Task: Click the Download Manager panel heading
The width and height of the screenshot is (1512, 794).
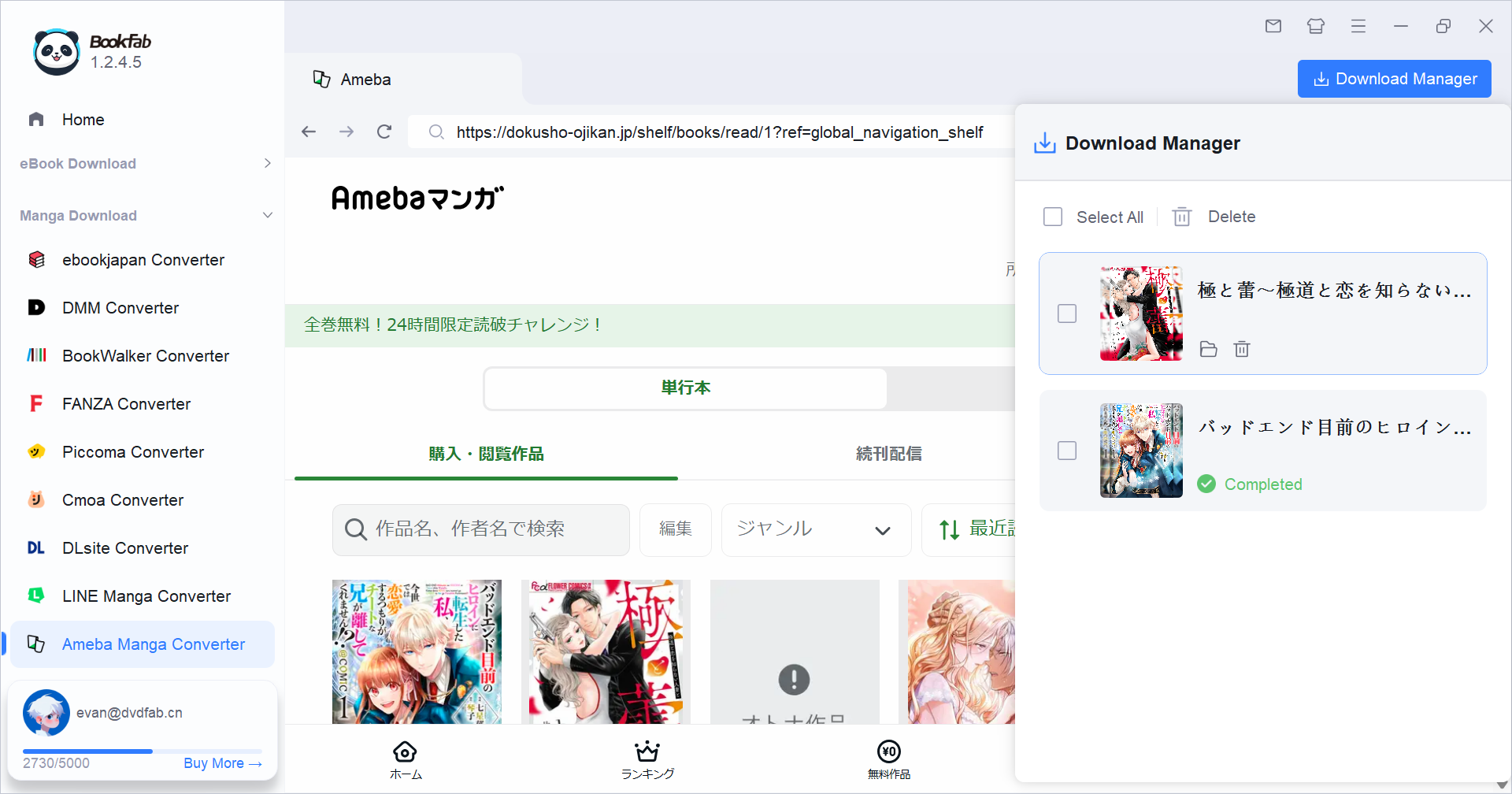Action: [x=1152, y=143]
